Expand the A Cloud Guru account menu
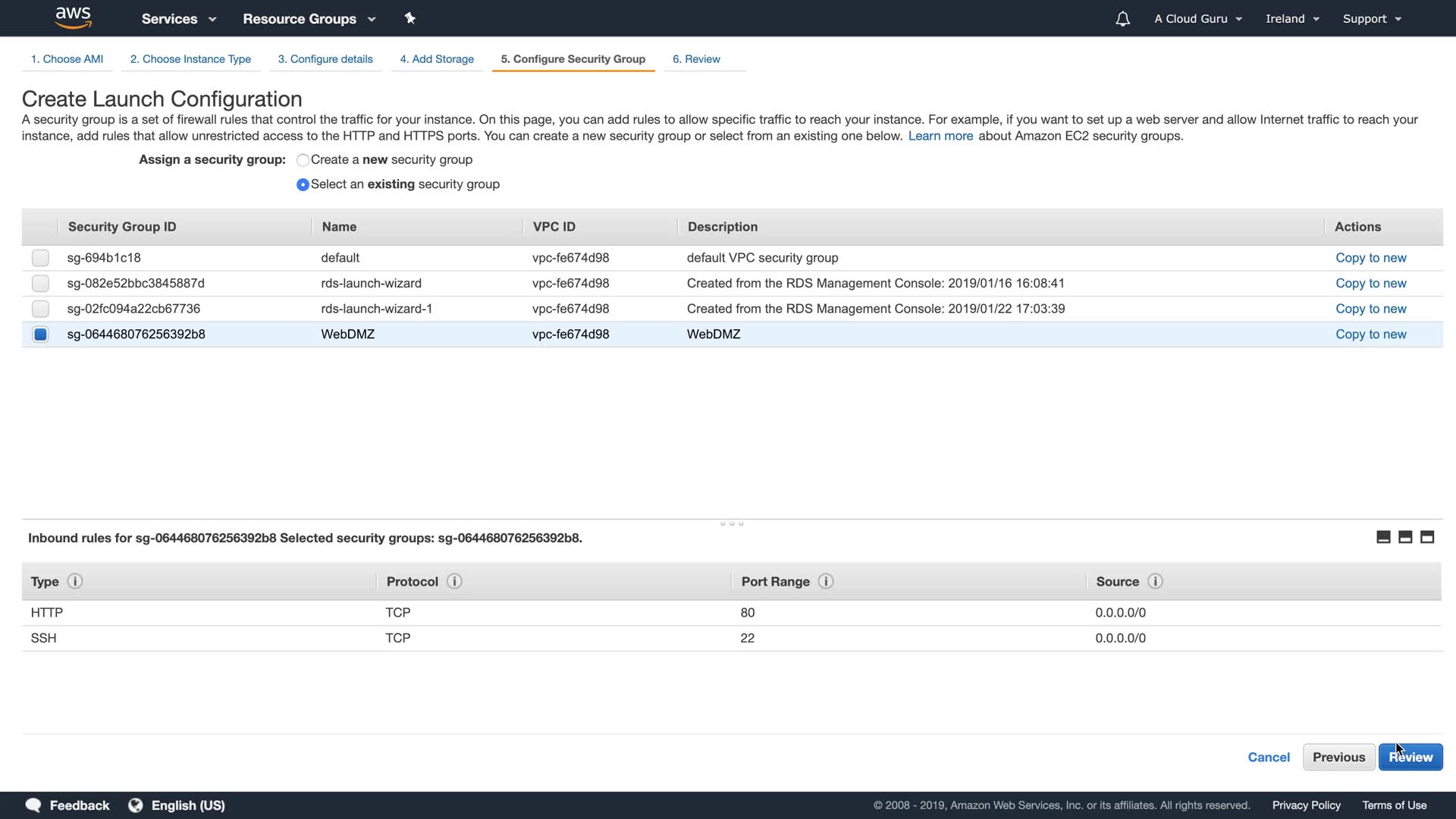Image resolution: width=1456 pixels, height=819 pixels. [x=1197, y=19]
